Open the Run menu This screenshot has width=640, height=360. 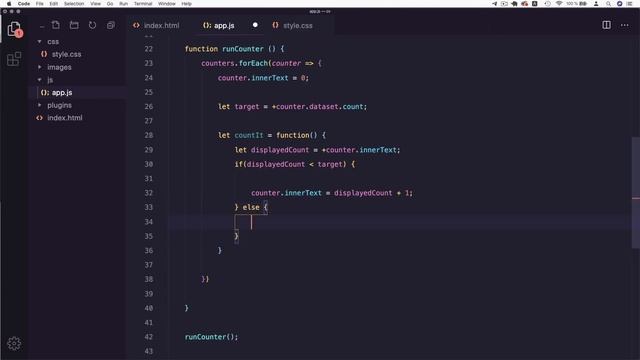pyautogui.click(x=123, y=4)
